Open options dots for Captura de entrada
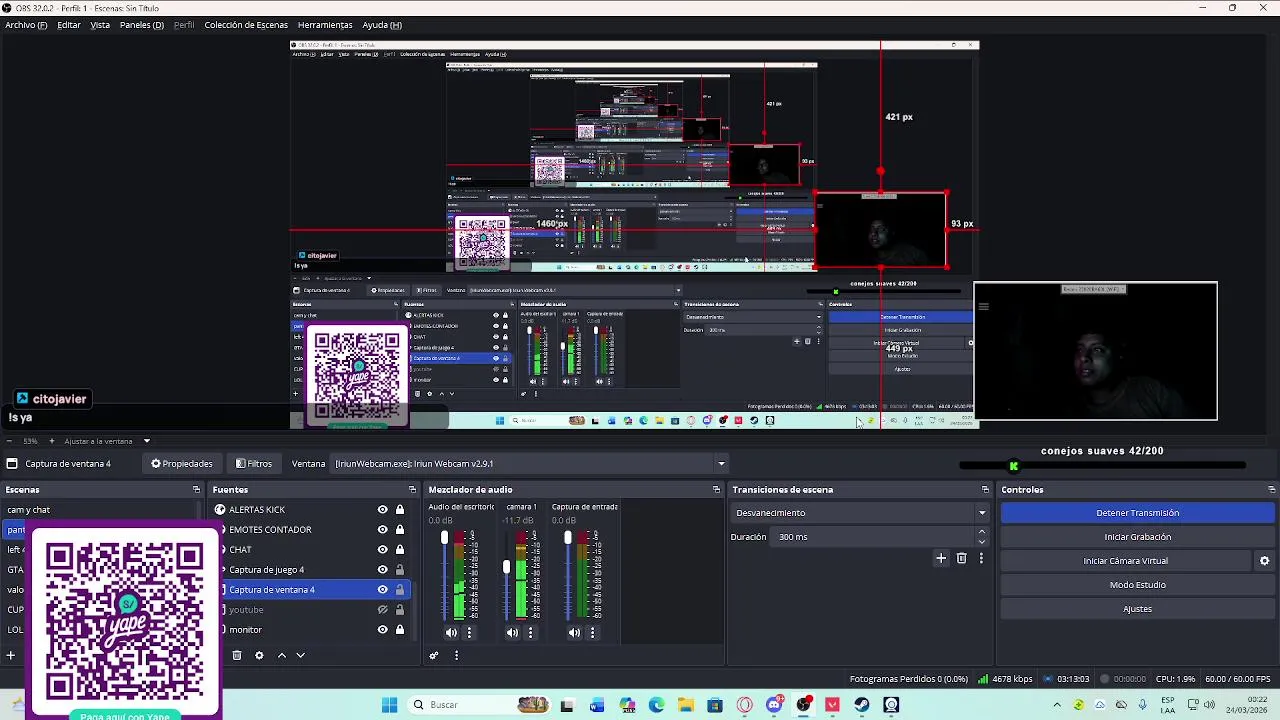 592,632
